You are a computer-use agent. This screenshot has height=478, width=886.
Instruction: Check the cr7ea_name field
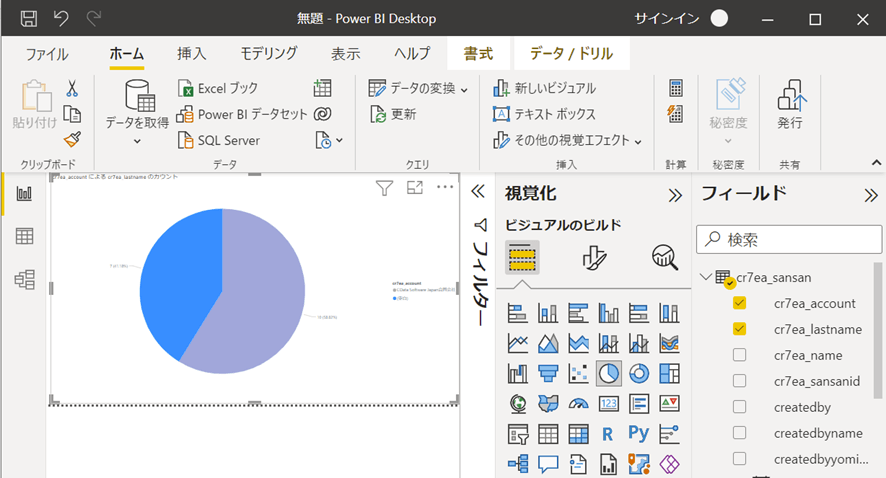point(739,355)
